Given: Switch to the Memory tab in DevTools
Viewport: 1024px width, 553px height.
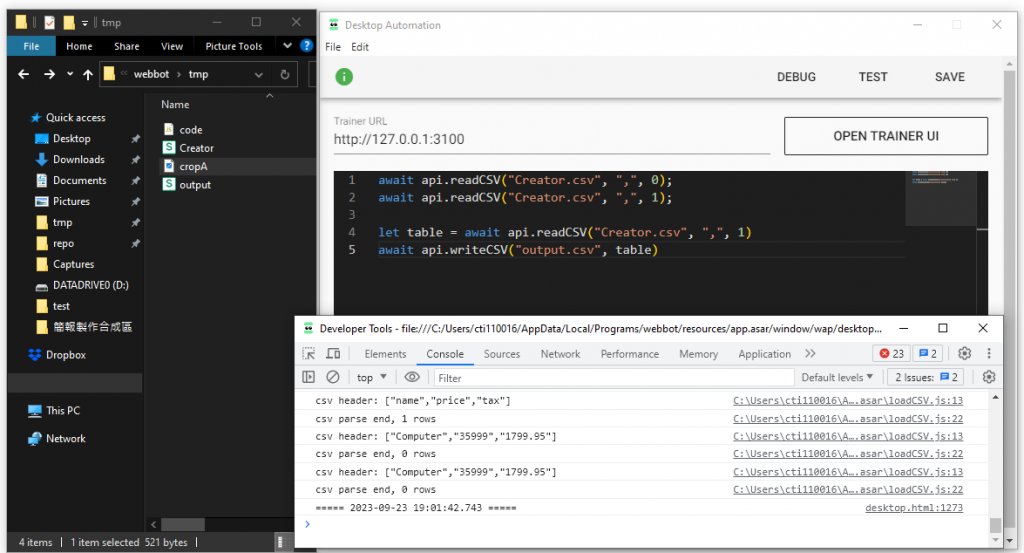Looking at the screenshot, I should [x=698, y=354].
